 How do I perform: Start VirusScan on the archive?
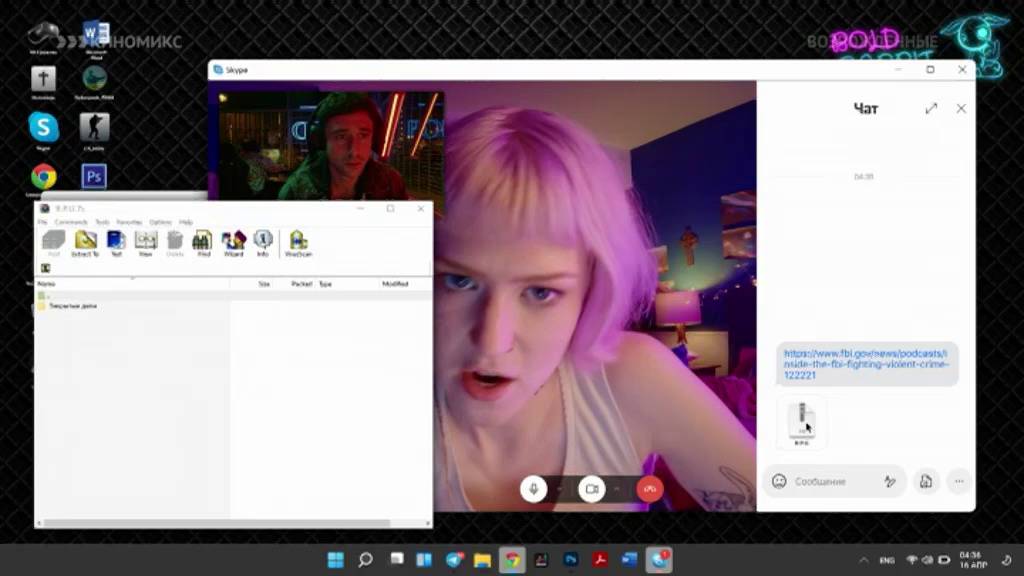(298, 244)
